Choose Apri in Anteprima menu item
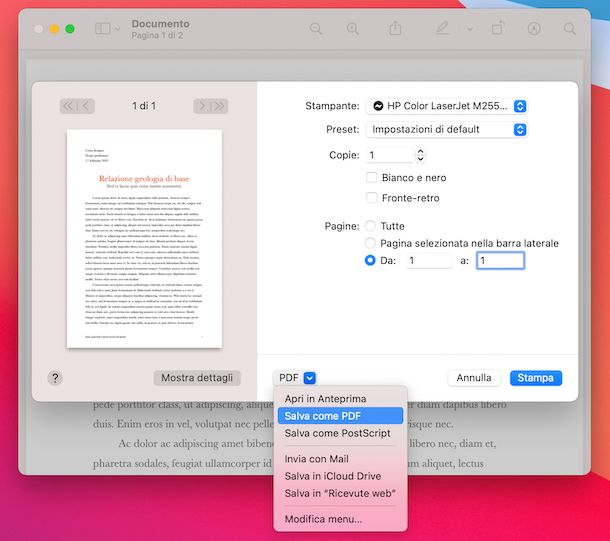The width and height of the screenshot is (610, 541). tap(340, 399)
